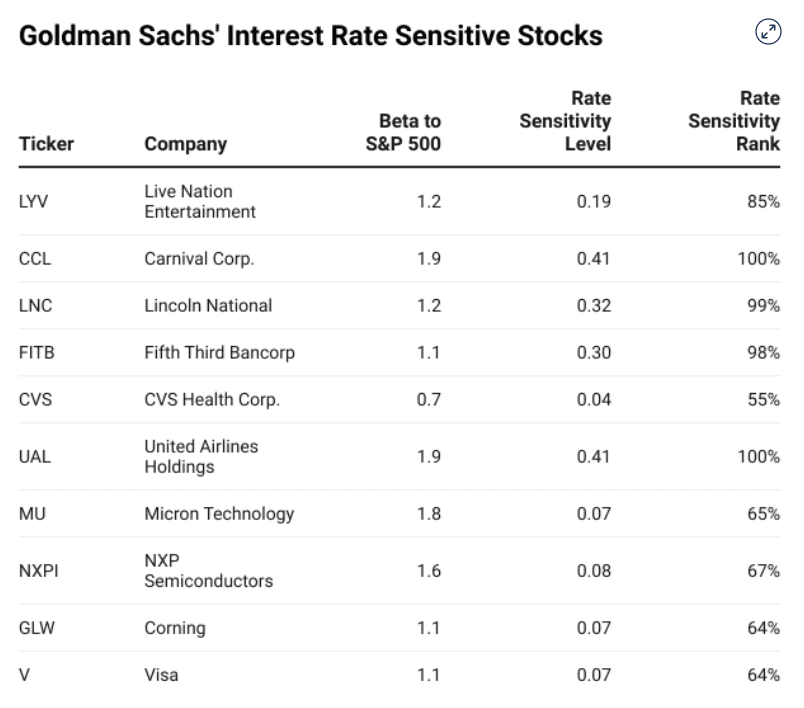Click the GLW ticker symbol
804x708 pixels.
click(36, 628)
